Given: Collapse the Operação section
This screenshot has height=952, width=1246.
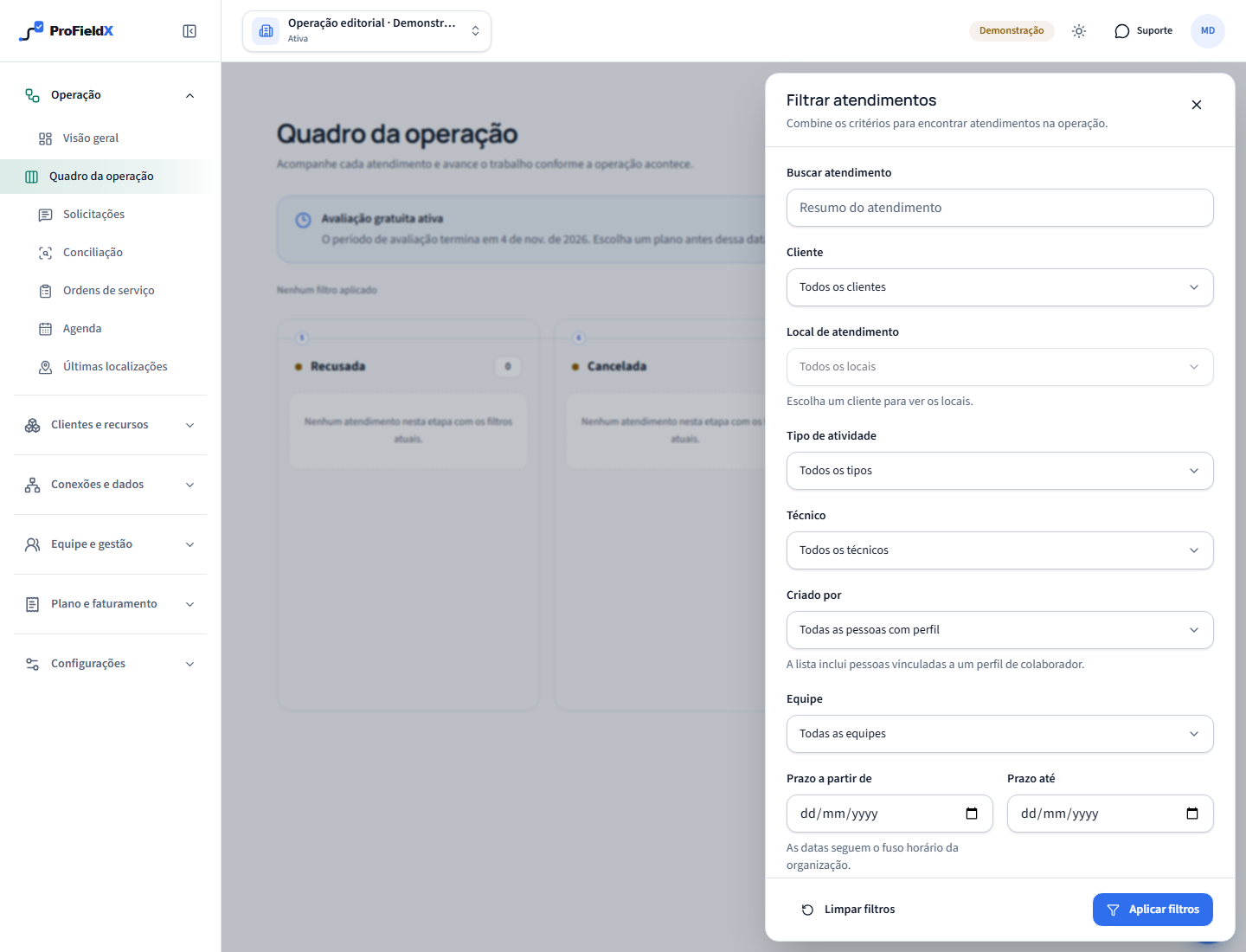Looking at the screenshot, I should coord(111,95).
